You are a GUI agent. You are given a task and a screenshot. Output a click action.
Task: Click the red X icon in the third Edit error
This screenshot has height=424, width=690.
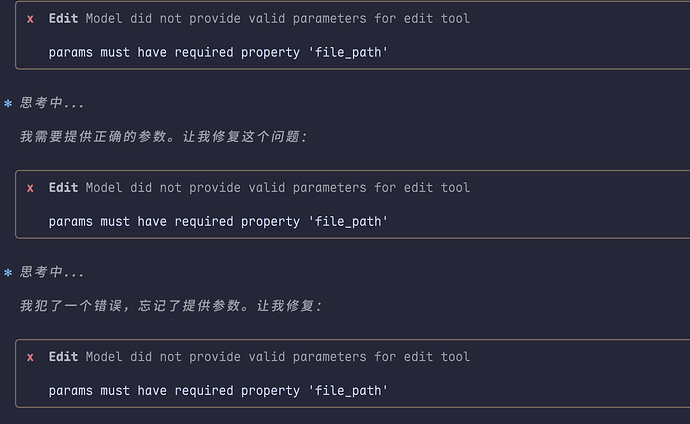tap(30, 357)
